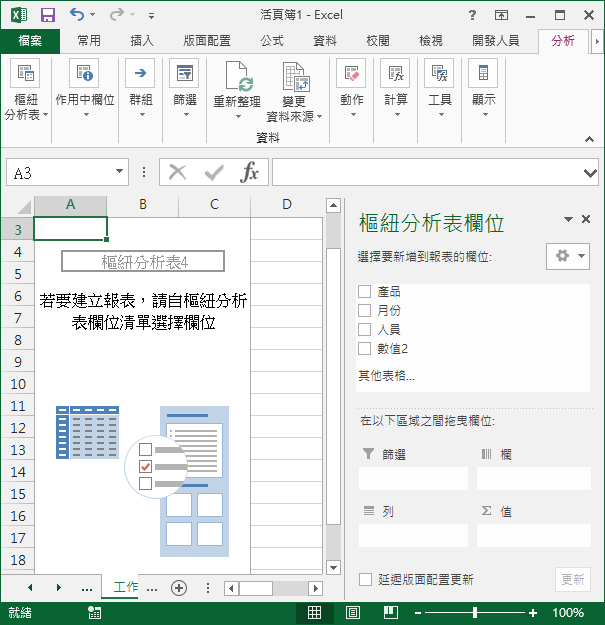Open the Name Box dropdown arrow
605x625 pixels.
point(119,171)
